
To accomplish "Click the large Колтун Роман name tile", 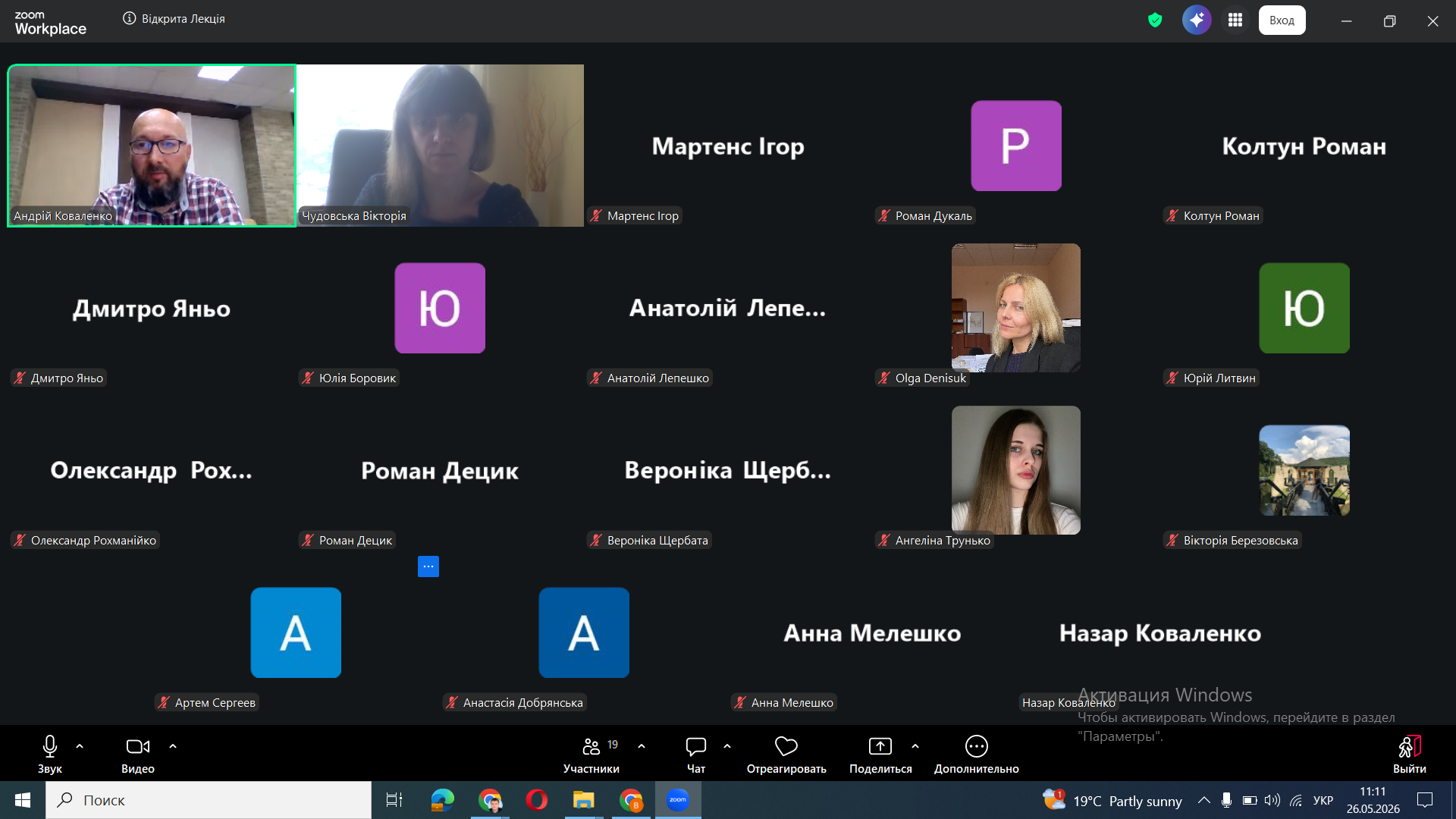I will coord(1304,146).
